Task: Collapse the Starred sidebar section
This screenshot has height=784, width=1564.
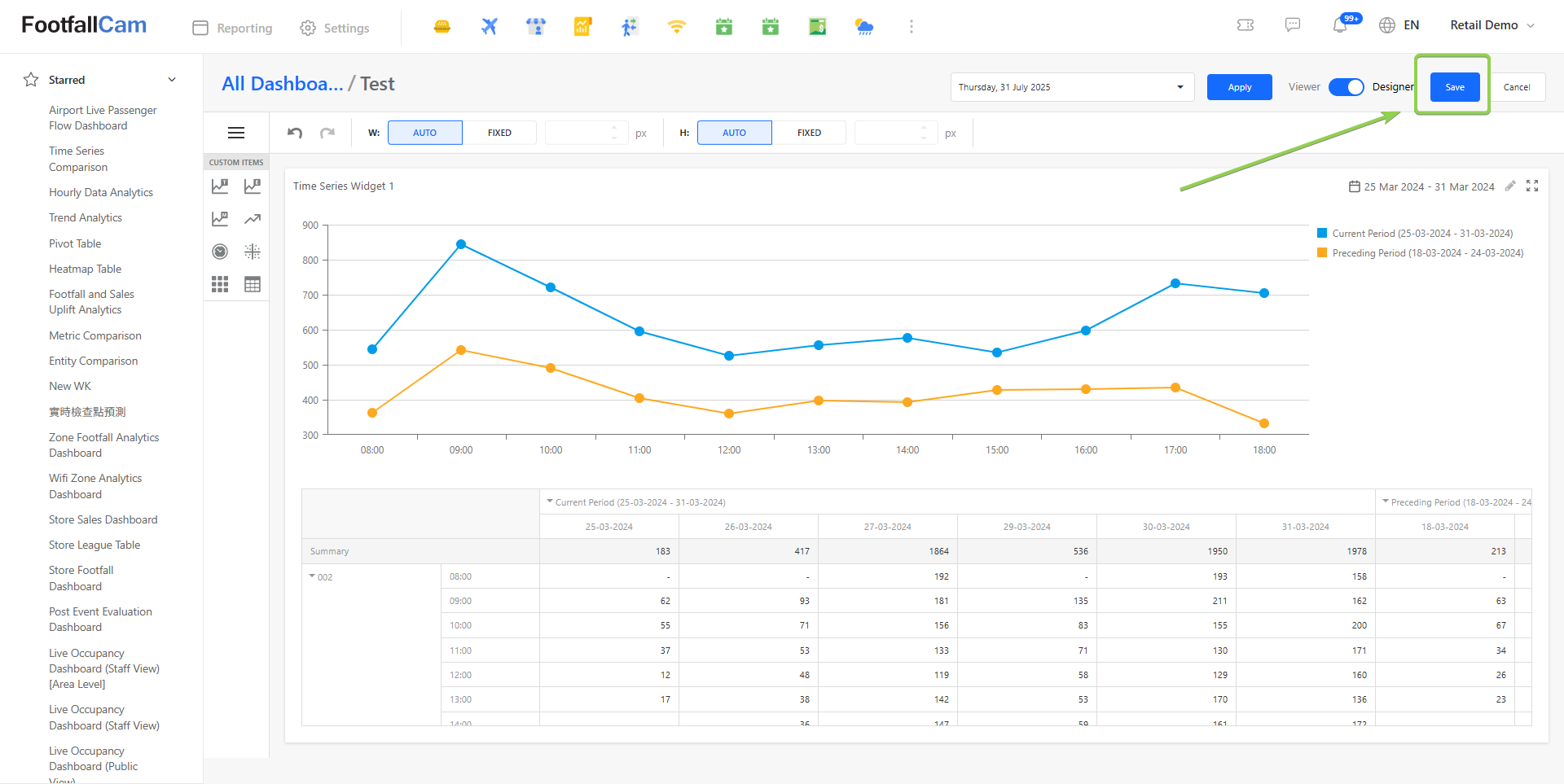Action: (x=172, y=80)
